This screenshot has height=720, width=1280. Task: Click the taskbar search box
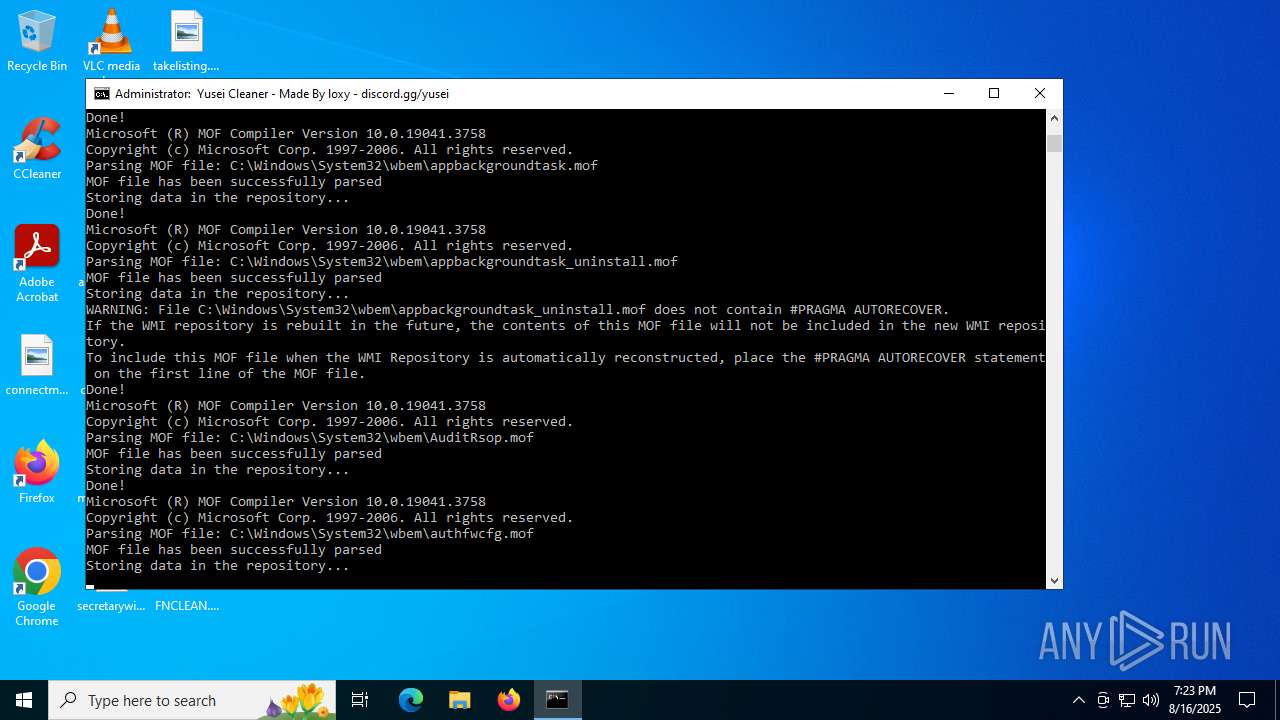tap(192, 700)
